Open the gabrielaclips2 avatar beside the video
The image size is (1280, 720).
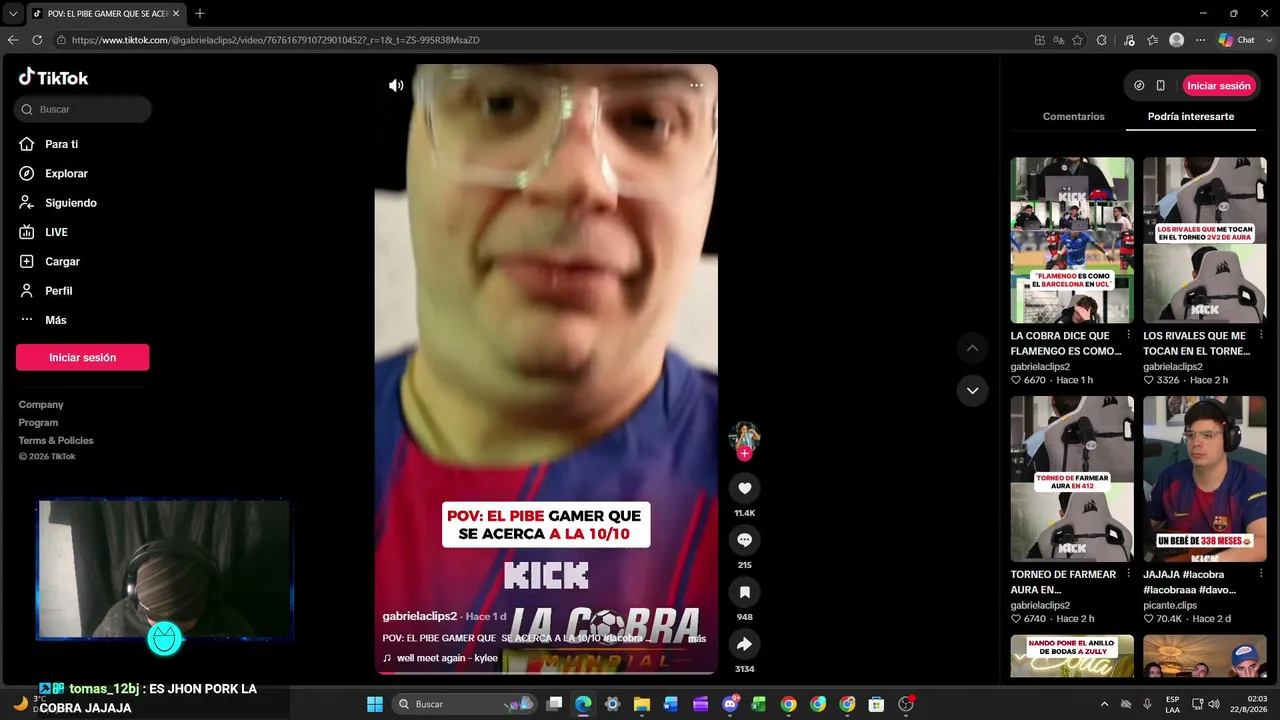[x=744, y=437]
